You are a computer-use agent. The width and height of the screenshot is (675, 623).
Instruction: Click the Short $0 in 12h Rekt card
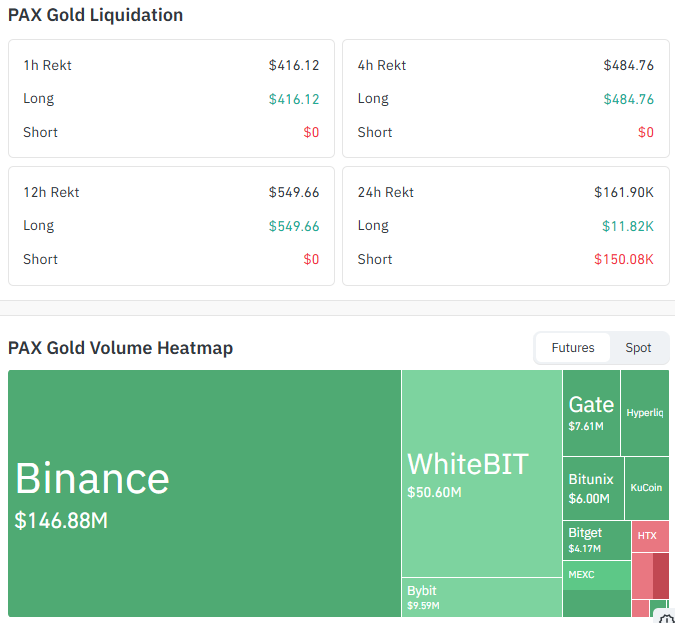(x=311, y=259)
